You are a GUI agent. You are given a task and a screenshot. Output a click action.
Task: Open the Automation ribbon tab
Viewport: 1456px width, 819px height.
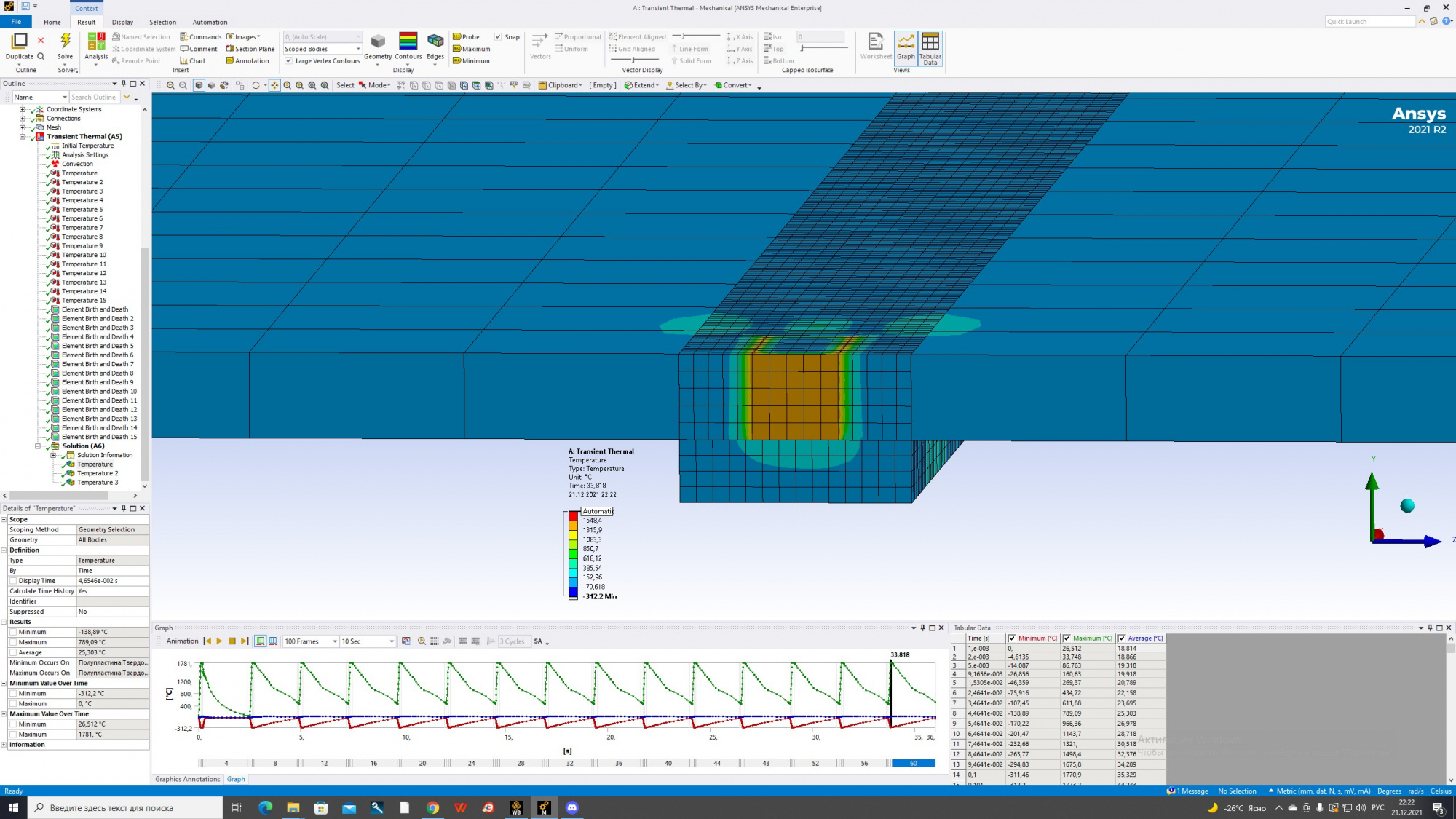pyautogui.click(x=210, y=22)
